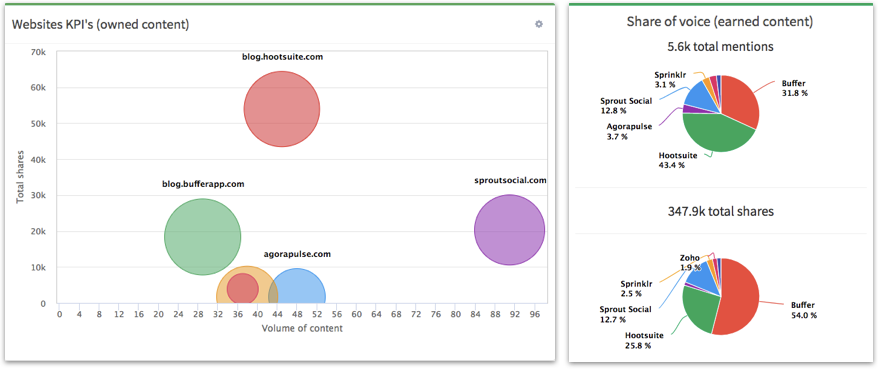Open the Websites KPI's settings gear
This screenshot has width=878, height=369.
(539, 24)
